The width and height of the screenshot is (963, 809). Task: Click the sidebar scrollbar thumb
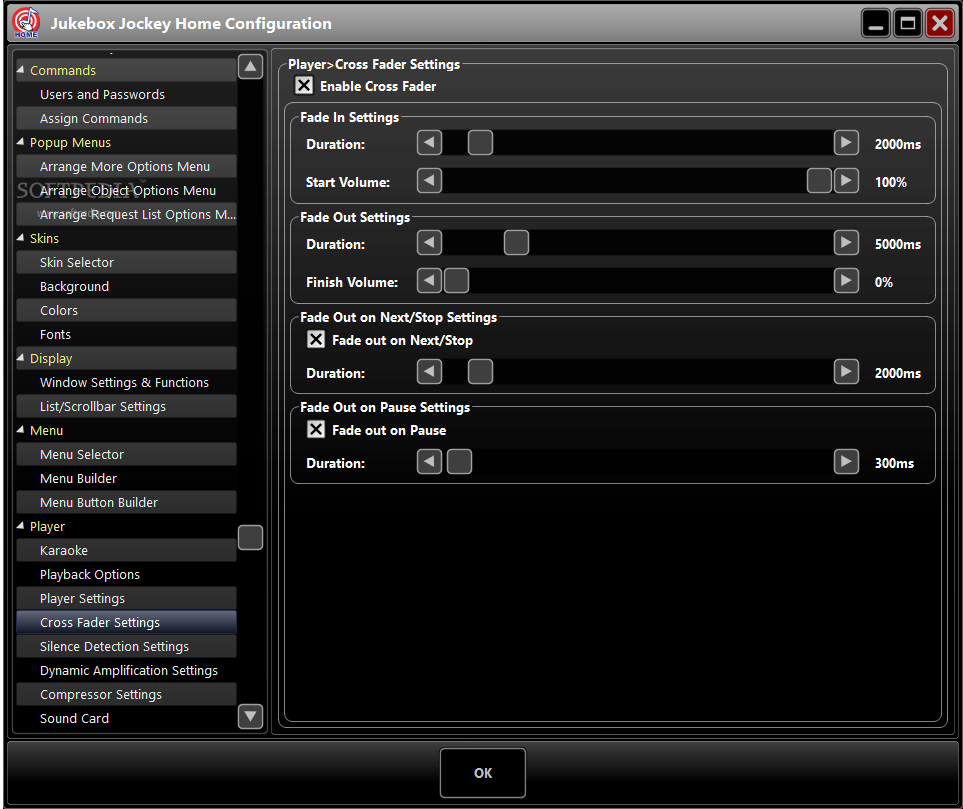click(x=250, y=537)
